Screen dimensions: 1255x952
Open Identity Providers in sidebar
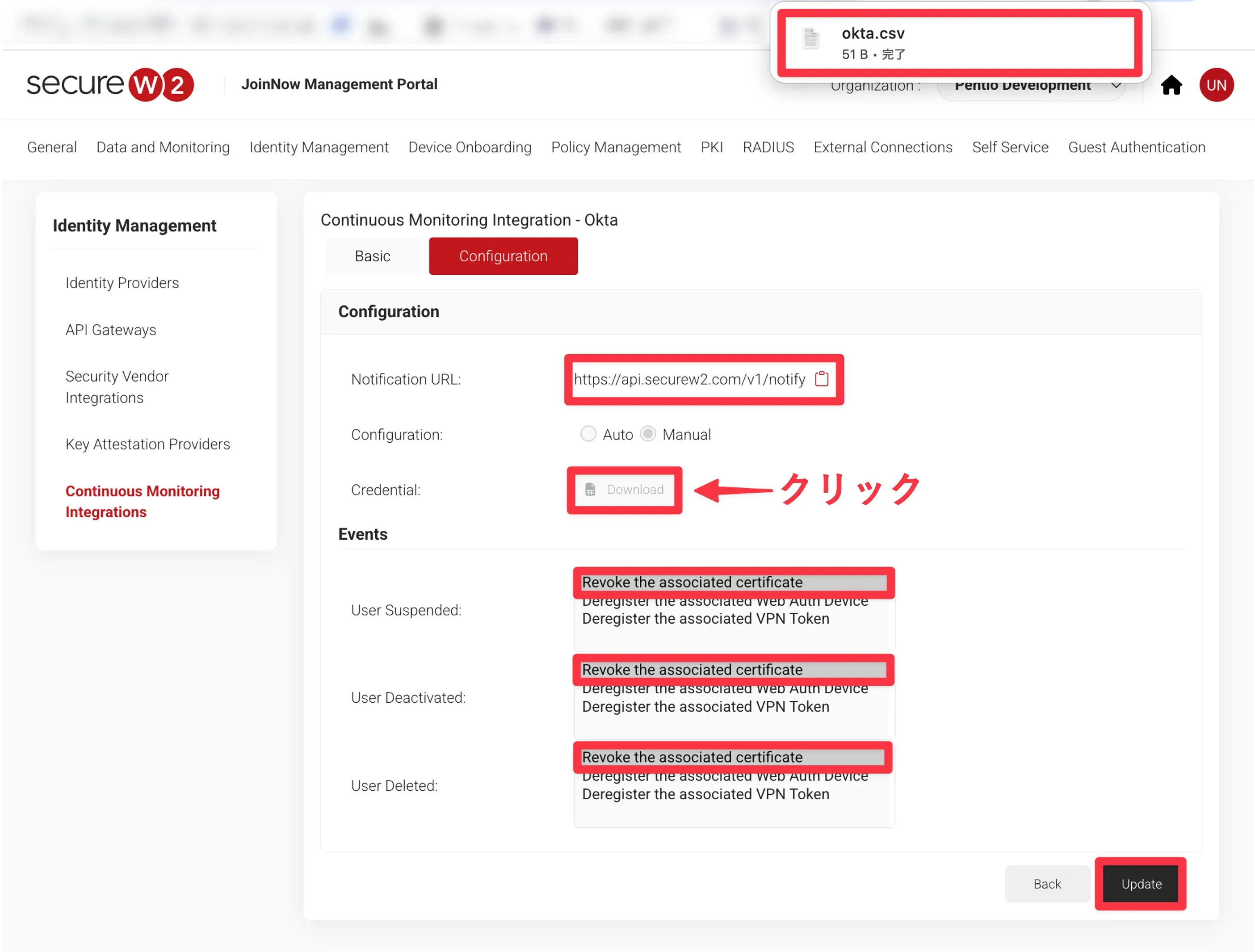tap(122, 283)
